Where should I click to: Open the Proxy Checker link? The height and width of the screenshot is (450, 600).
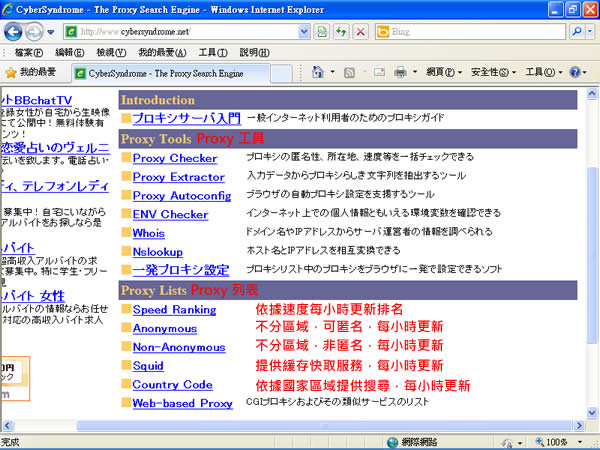[x=175, y=158]
